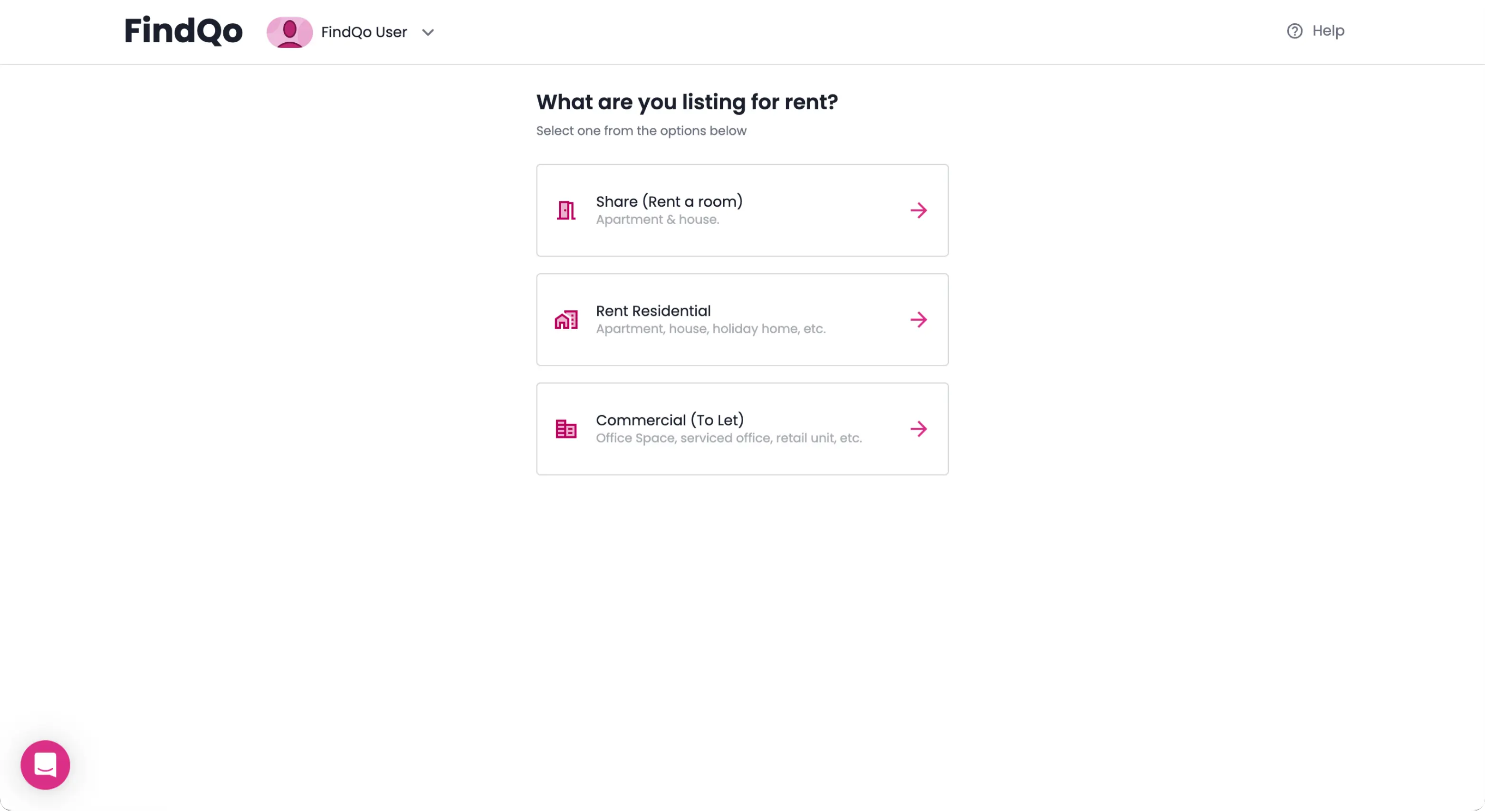
Task: Click 'Apartment, house, holiday home, etc.' text
Action: [x=711, y=328]
